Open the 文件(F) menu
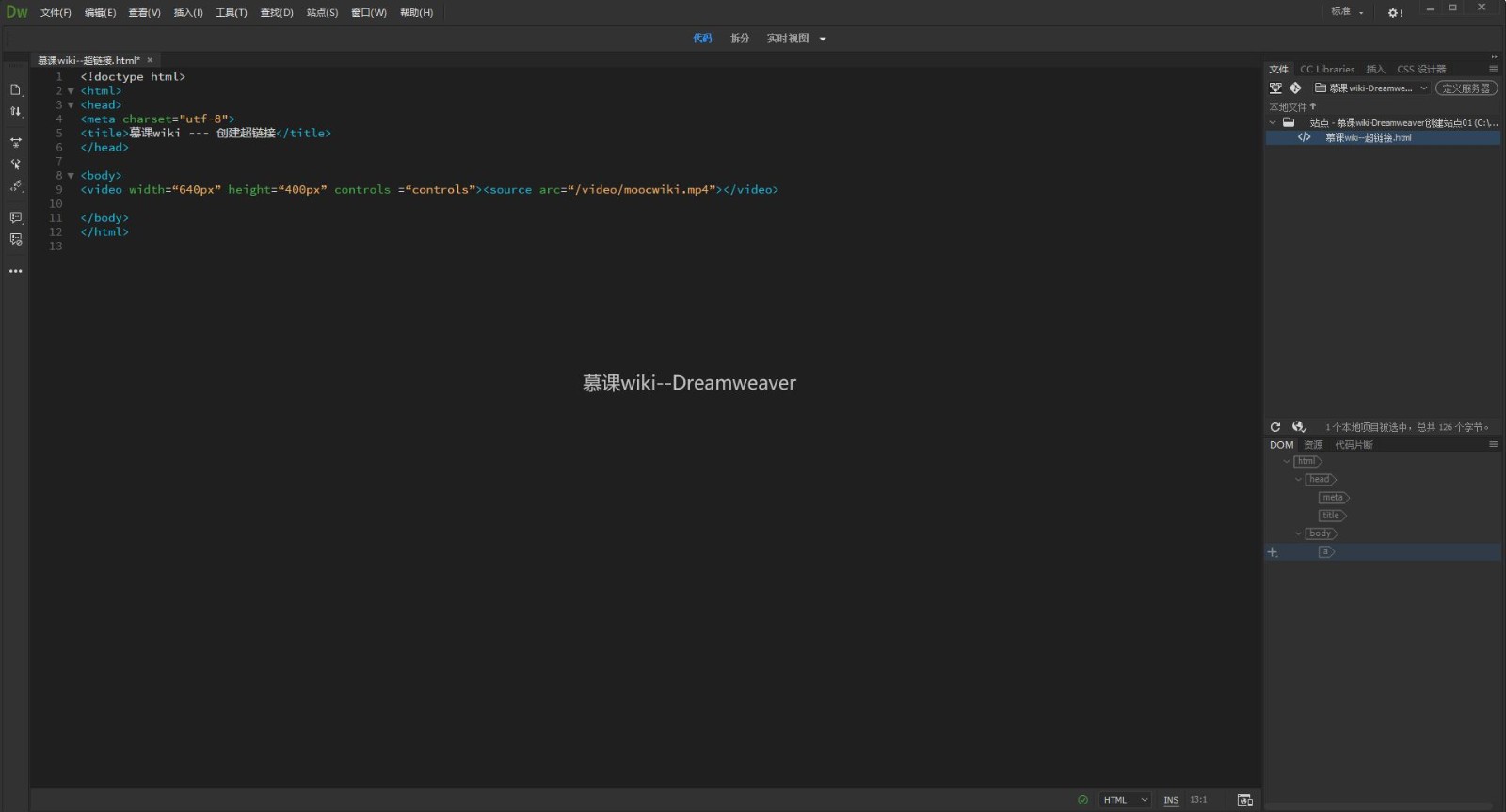The image size is (1506, 812). (56, 12)
